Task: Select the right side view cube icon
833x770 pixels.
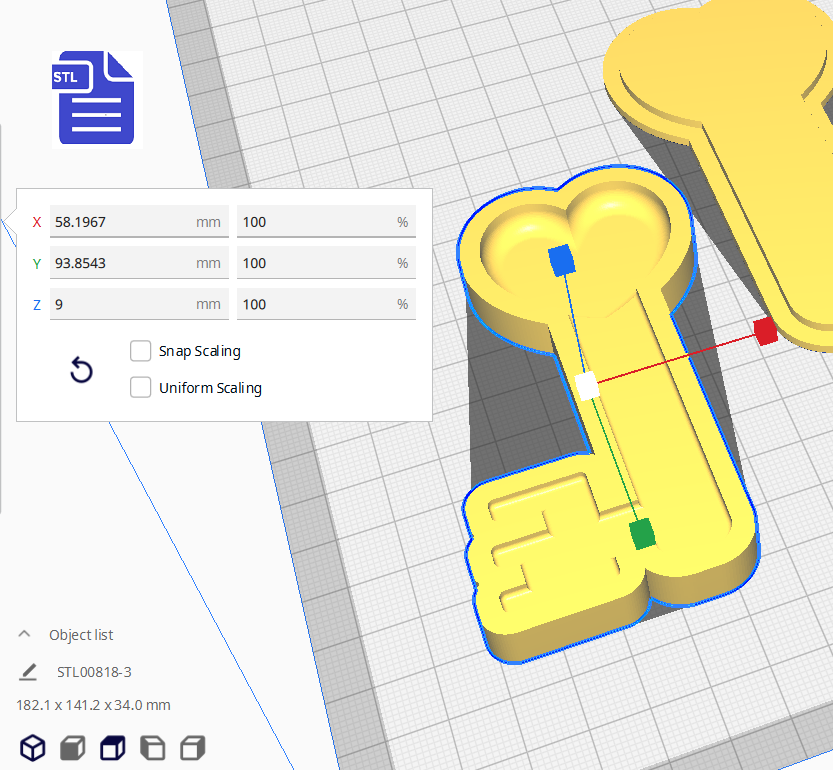Action: (192, 746)
